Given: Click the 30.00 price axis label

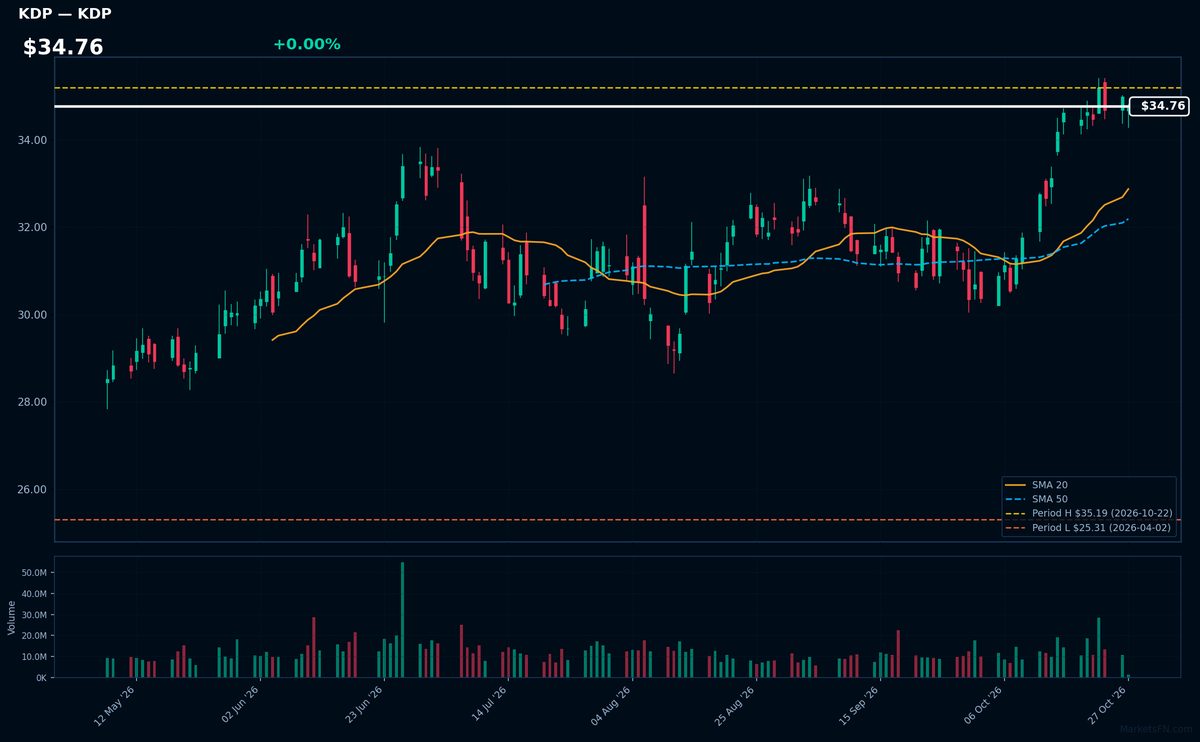Looking at the screenshot, I should click(x=32, y=315).
